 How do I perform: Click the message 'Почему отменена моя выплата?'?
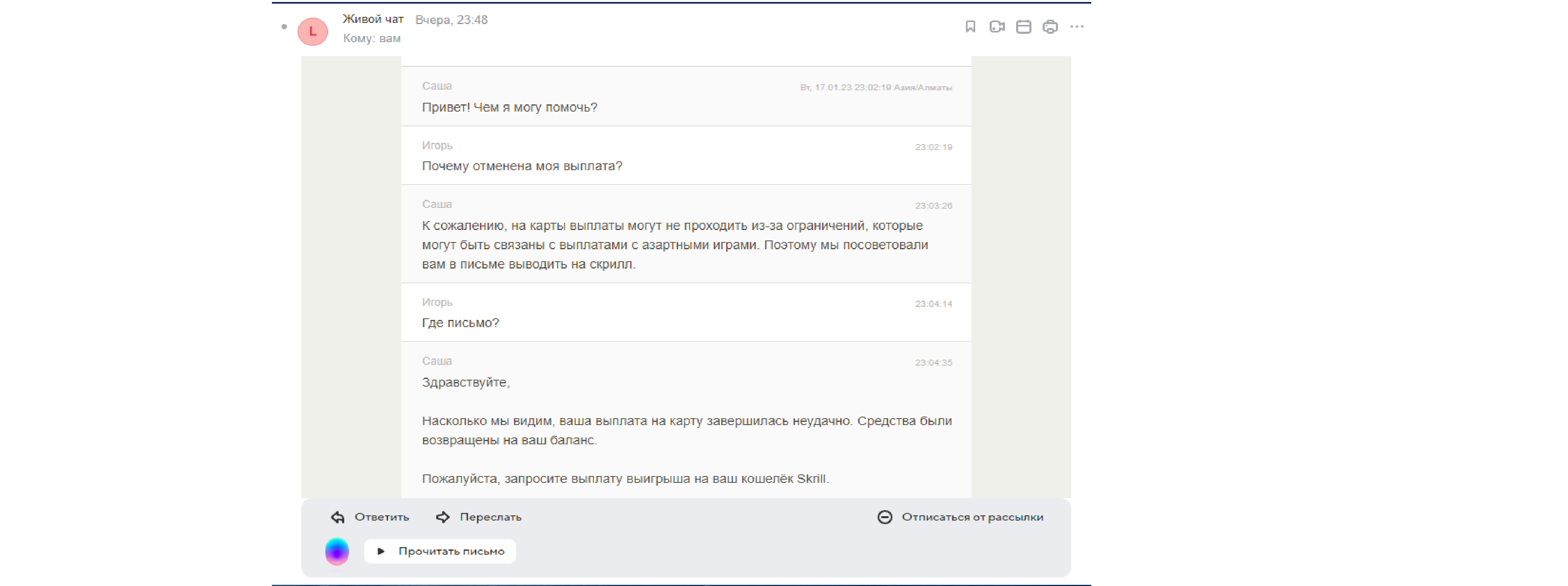522,166
